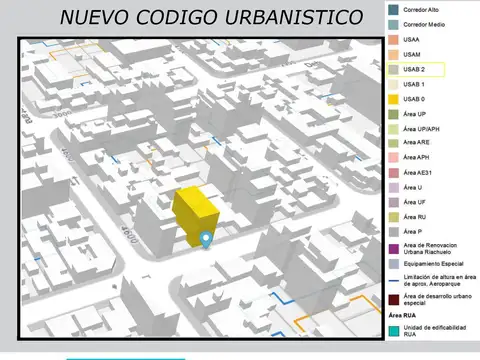Click the USAB 2 gray swatch

pos(393,69)
